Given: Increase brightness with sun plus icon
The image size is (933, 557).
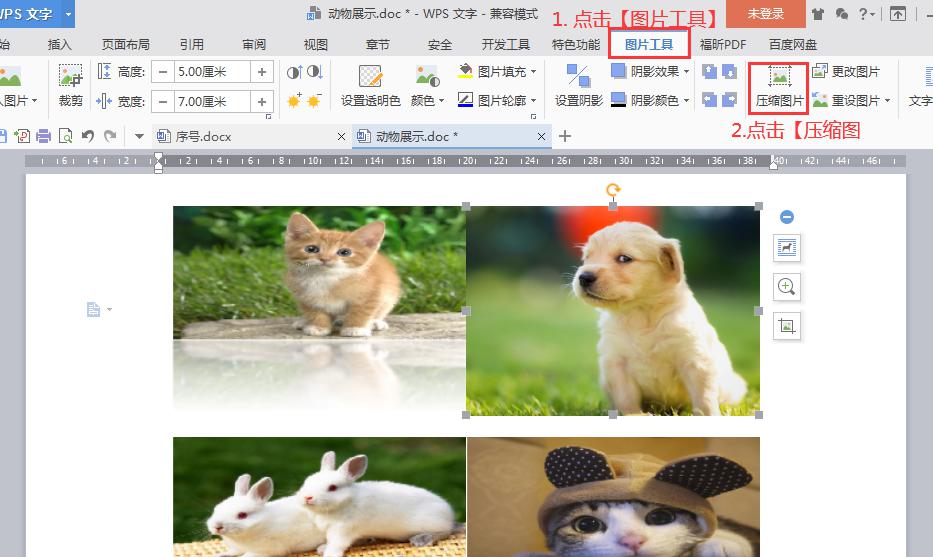Looking at the screenshot, I should 295,100.
